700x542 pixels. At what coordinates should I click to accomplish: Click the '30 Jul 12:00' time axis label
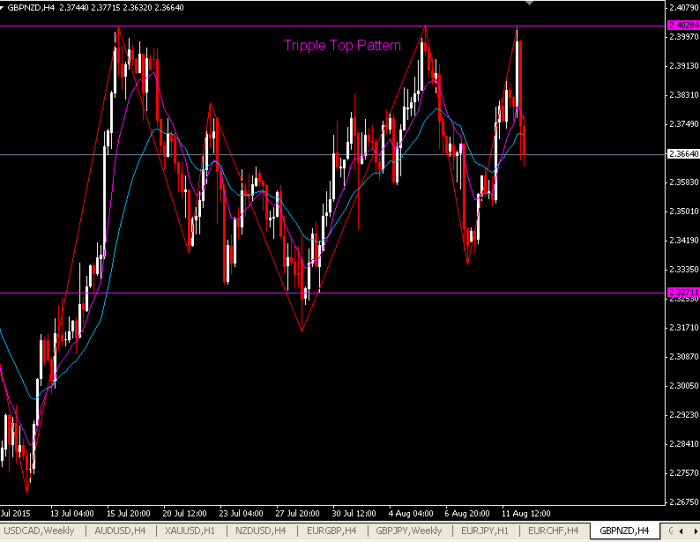coord(354,513)
